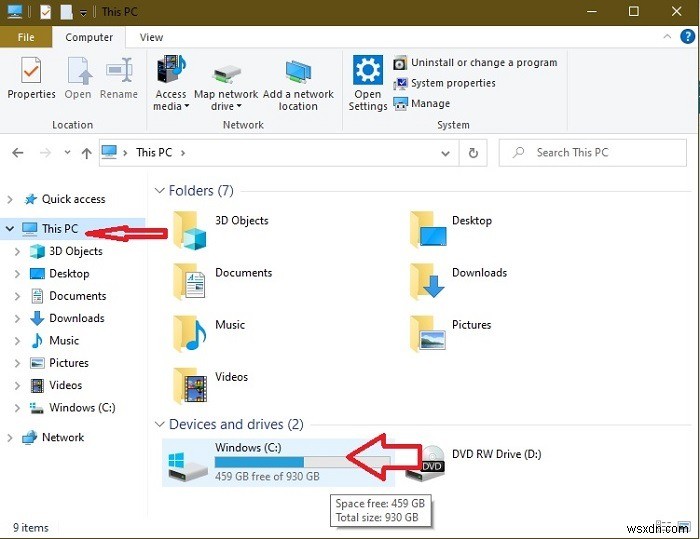Click the This PC icon in sidebar
This screenshot has width=700, height=539.
tap(30, 229)
